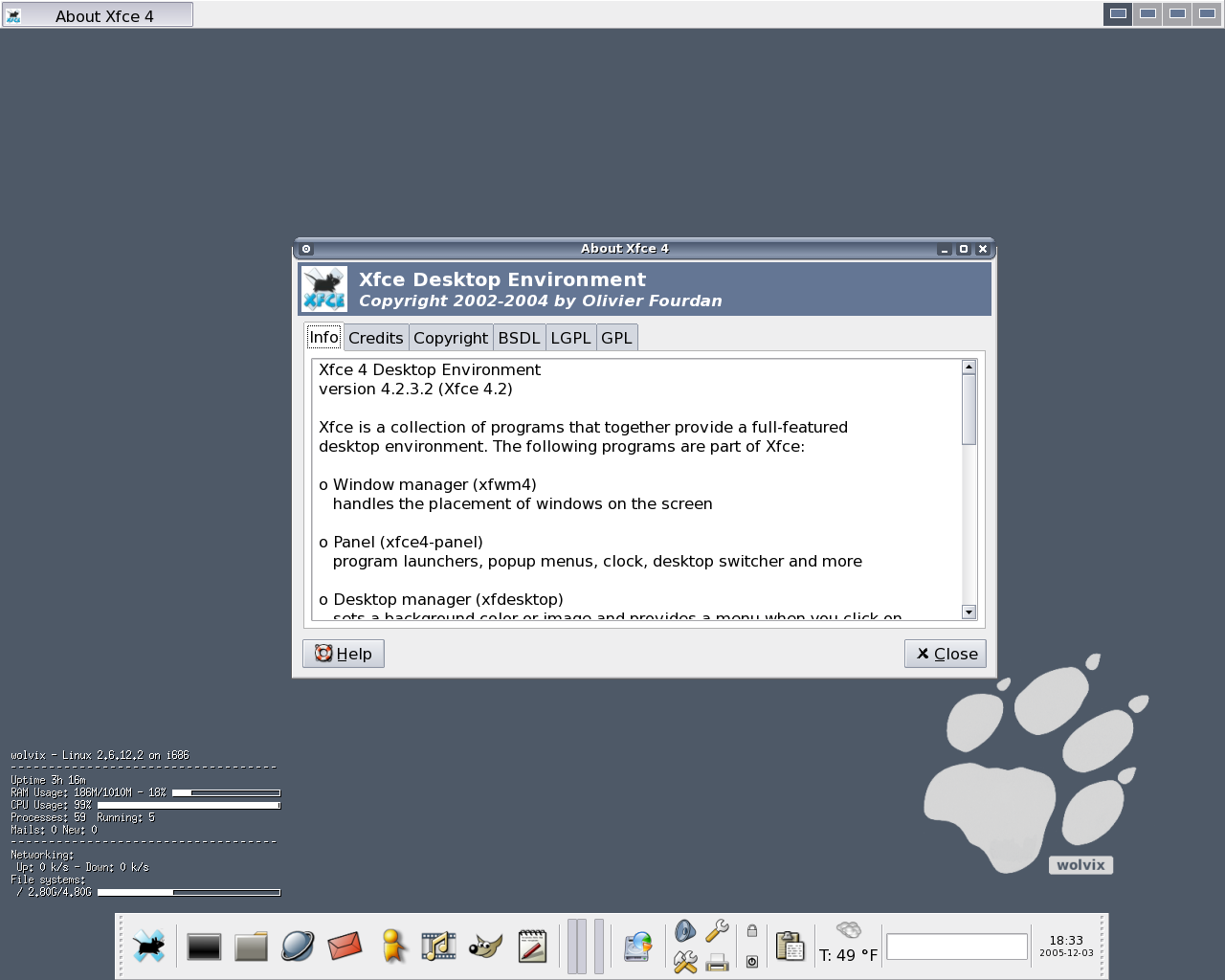The image size is (1225, 980).
Task: Open the multimedia film-and-note icon
Action: point(438,947)
